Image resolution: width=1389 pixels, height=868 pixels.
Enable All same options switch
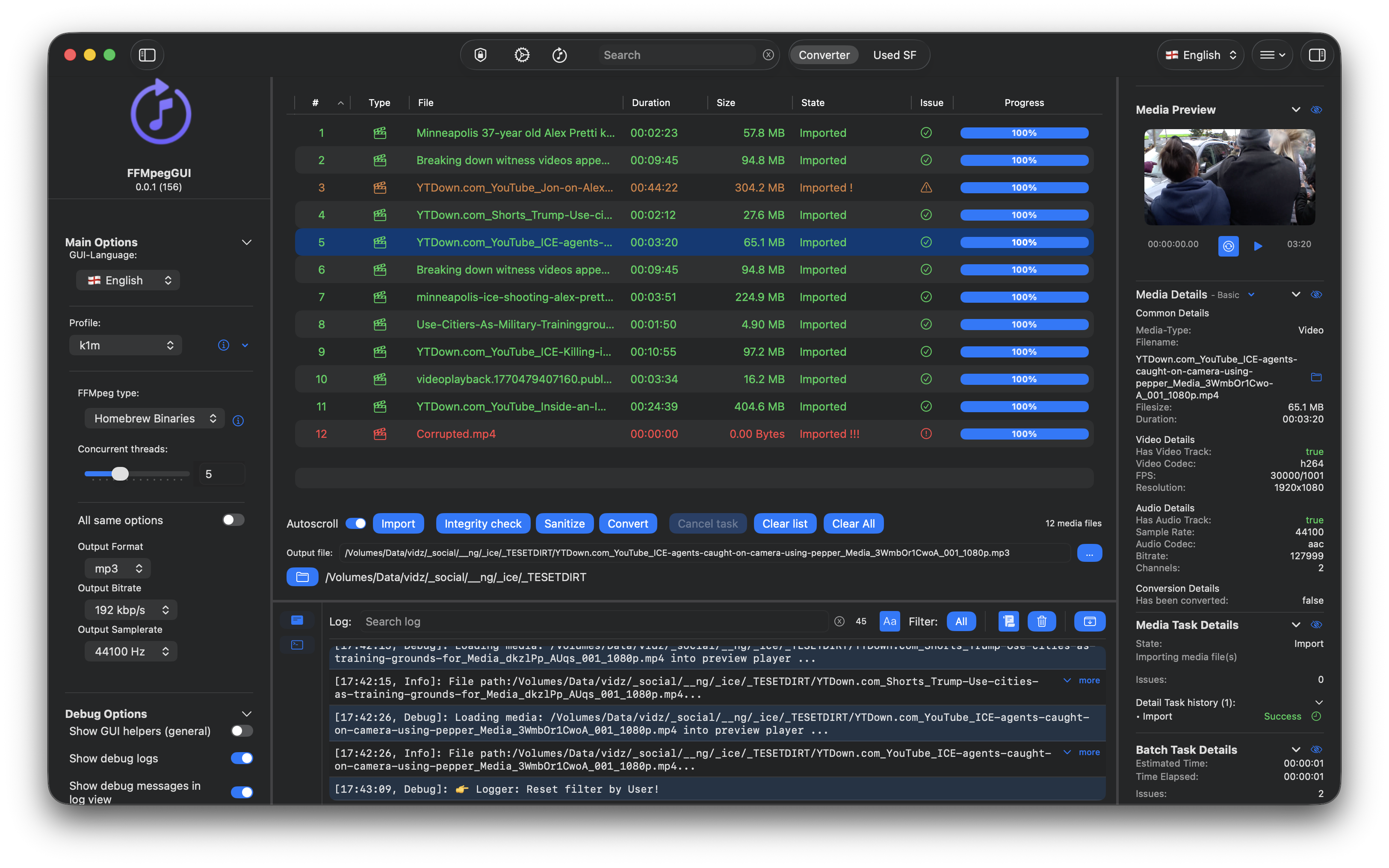[x=233, y=520]
